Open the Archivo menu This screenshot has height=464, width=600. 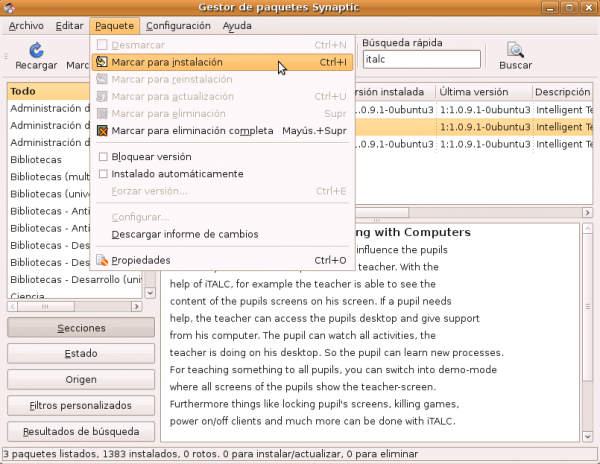(26, 25)
